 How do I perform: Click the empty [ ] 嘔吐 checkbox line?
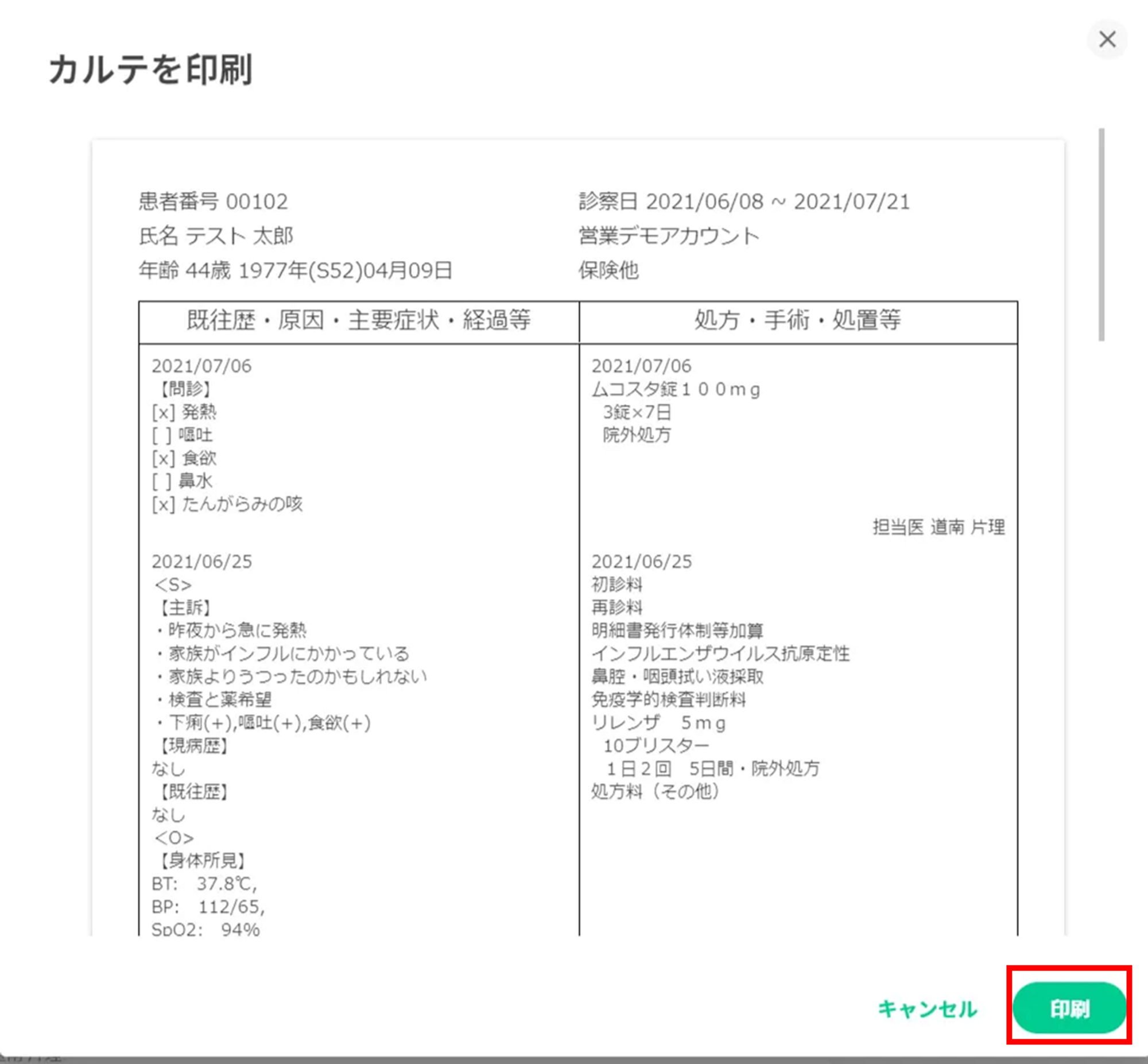[x=182, y=435]
